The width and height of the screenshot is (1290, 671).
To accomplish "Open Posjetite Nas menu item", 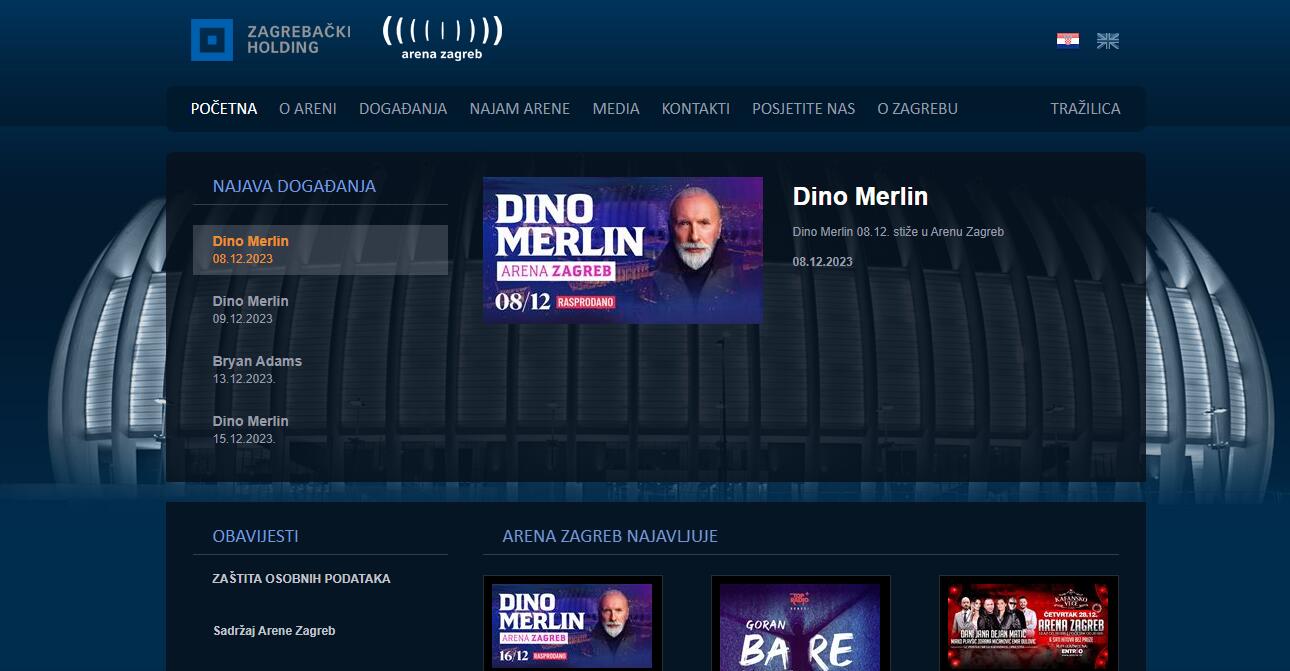I will coord(804,109).
